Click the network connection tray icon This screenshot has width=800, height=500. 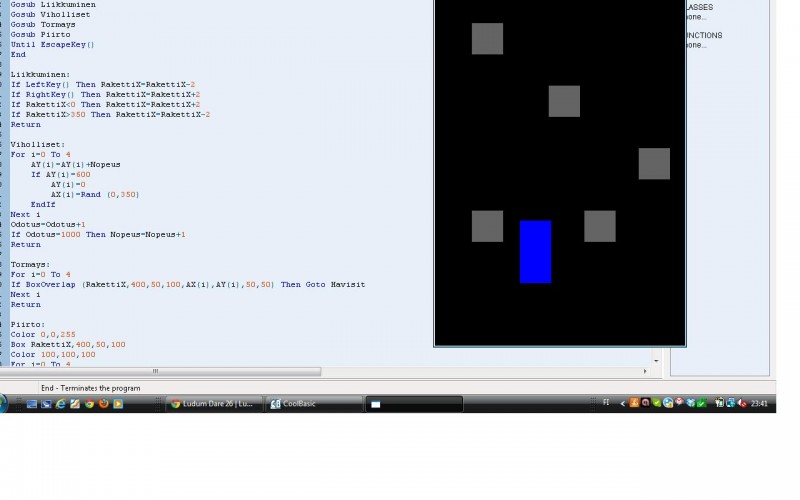coord(731,403)
